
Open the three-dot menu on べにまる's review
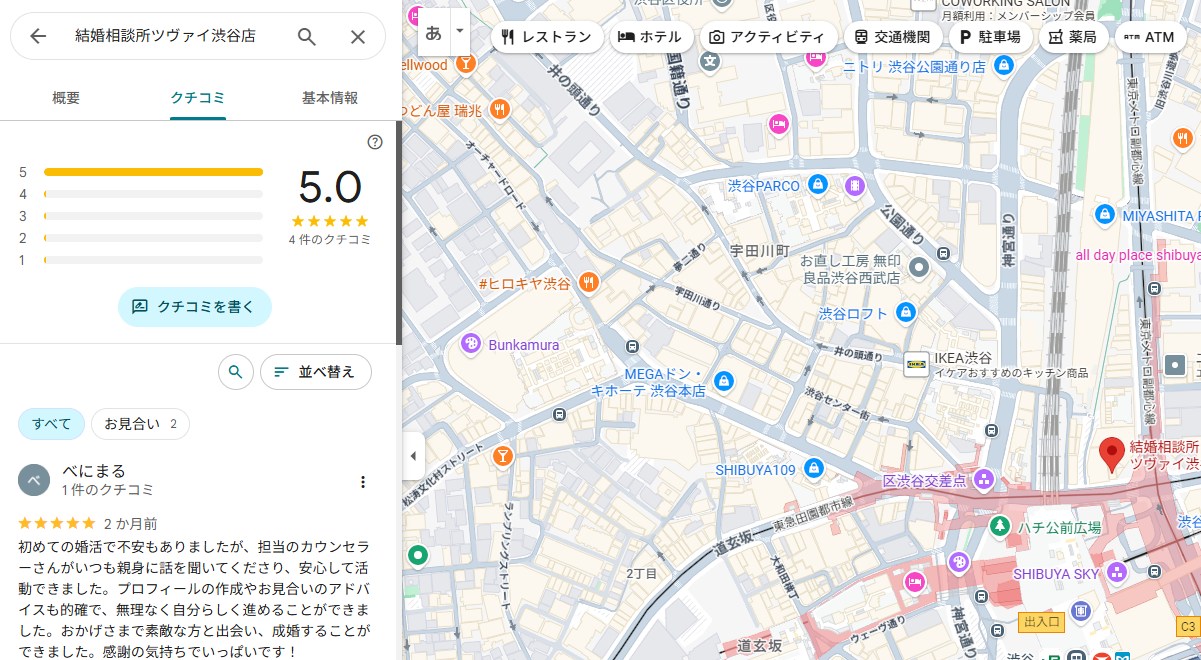(x=363, y=482)
